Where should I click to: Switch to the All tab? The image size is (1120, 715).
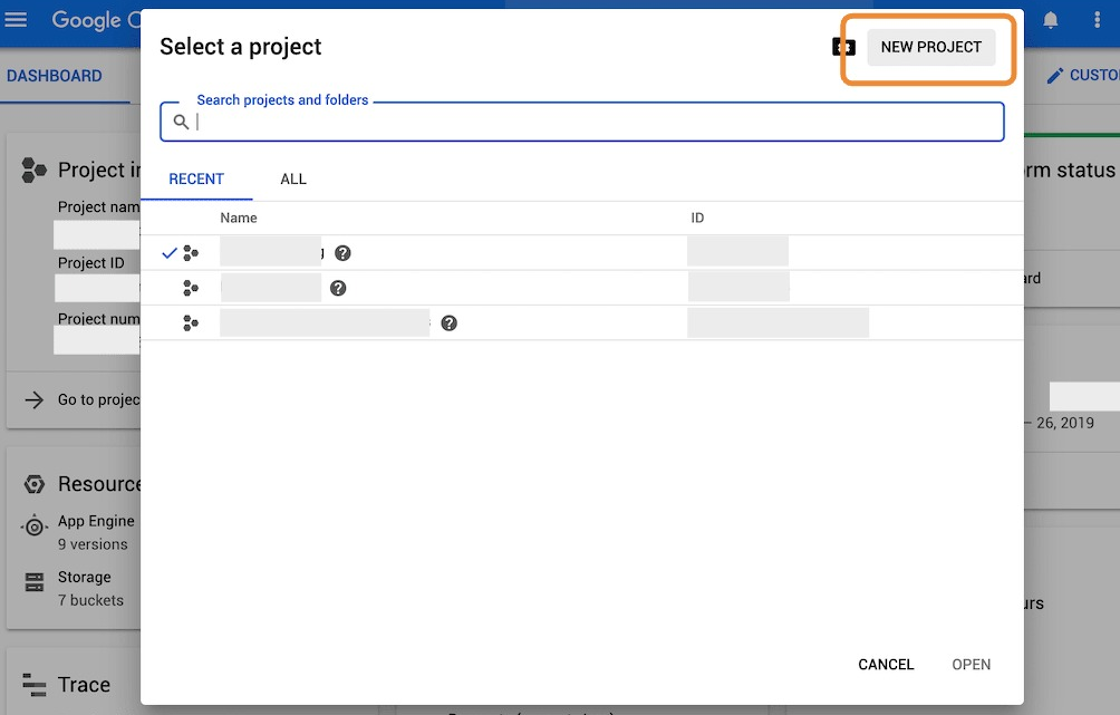293,179
